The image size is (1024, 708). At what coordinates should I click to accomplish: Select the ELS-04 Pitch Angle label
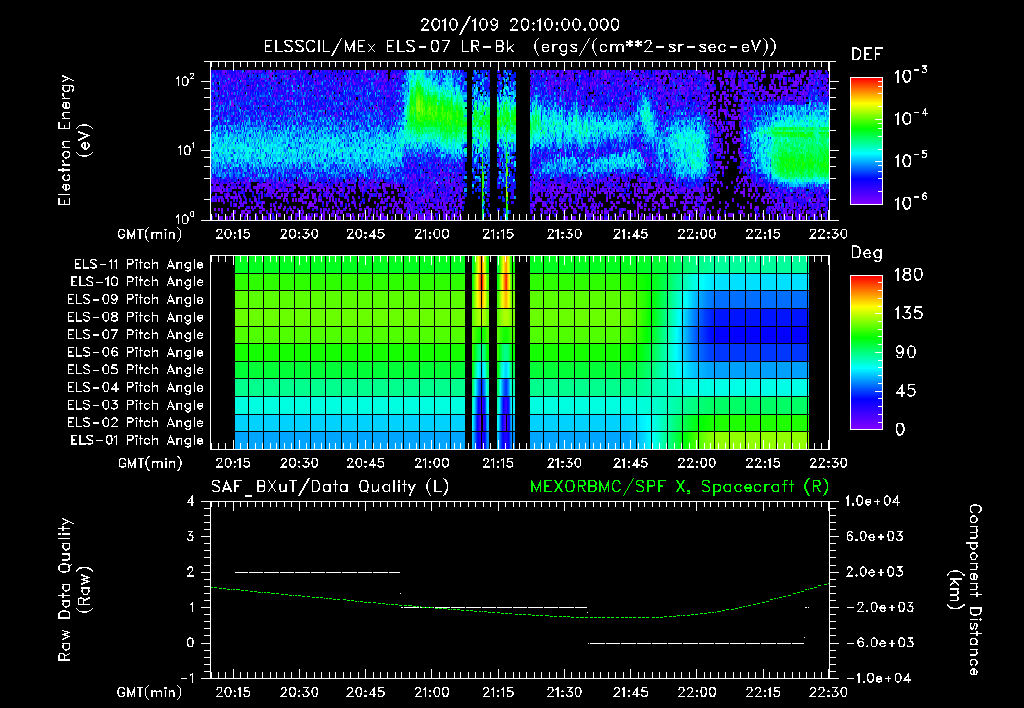[x=136, y=387]
